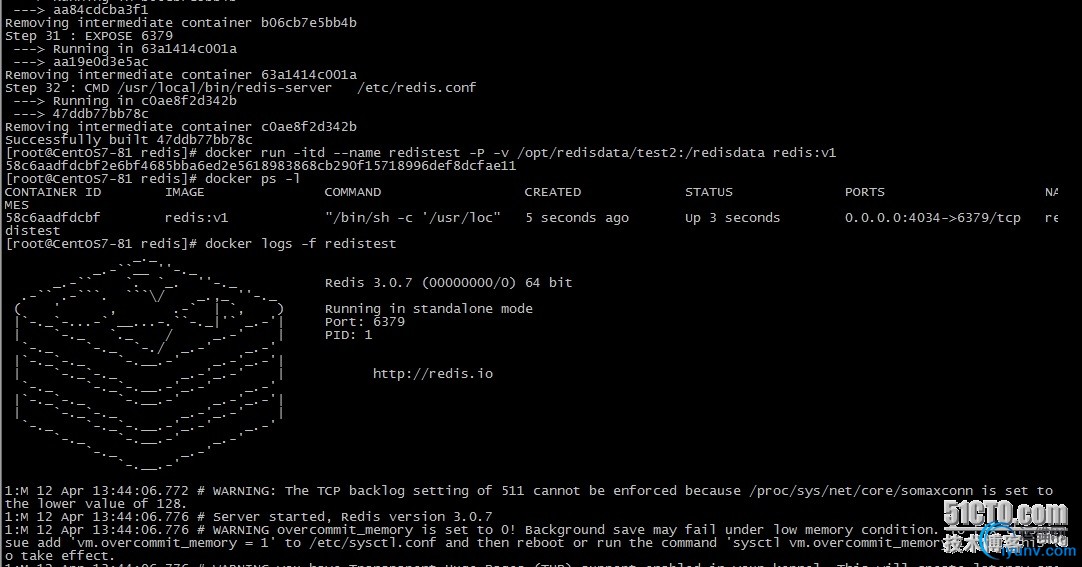Click the 'Successfully built 47ddb77bb78c' line
This screenshot has height=567, width=1082.
(129, 140)
